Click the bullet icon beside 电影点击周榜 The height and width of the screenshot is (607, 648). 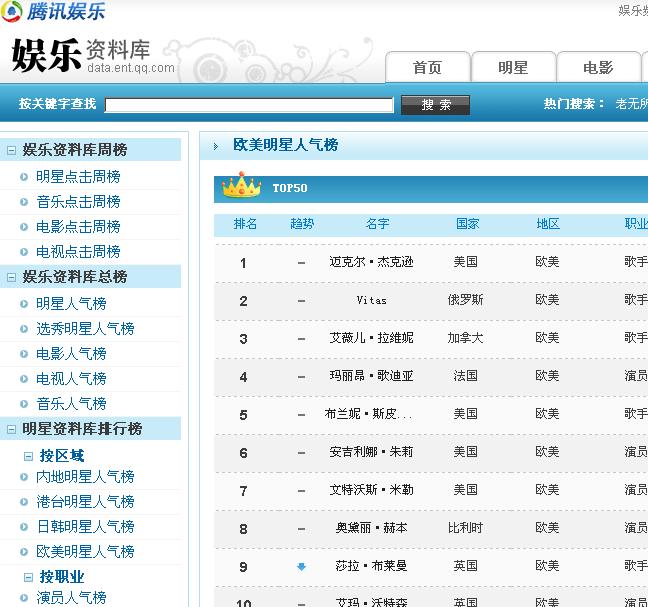point(24,227)
